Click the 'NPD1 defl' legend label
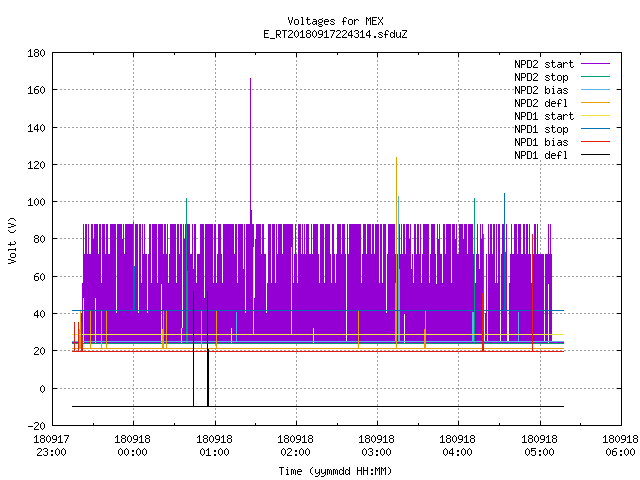Image resolution: width=640 pixels, height=480 pixels. [x=541, y=155]
